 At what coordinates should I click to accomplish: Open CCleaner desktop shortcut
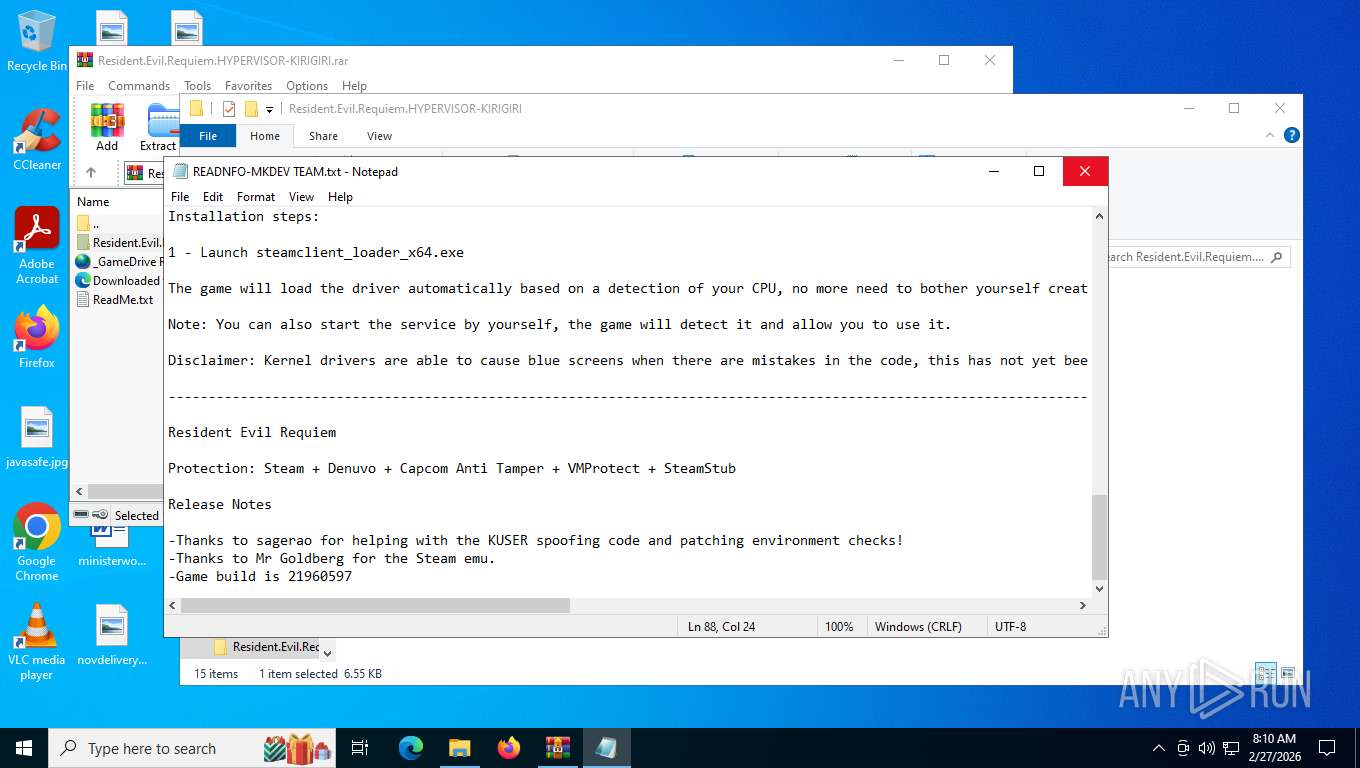(37, 139)
